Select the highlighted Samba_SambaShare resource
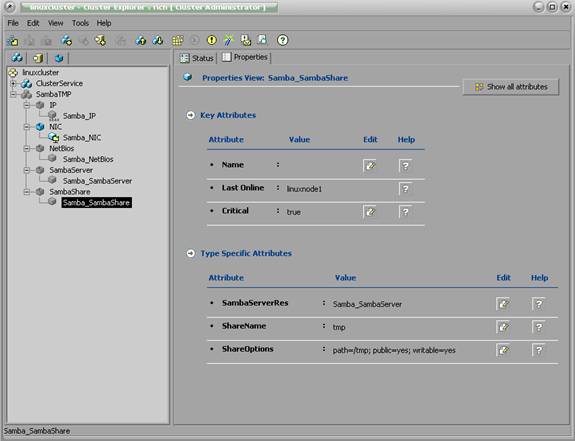Screen dimensions: 575x441 point(96,203)
